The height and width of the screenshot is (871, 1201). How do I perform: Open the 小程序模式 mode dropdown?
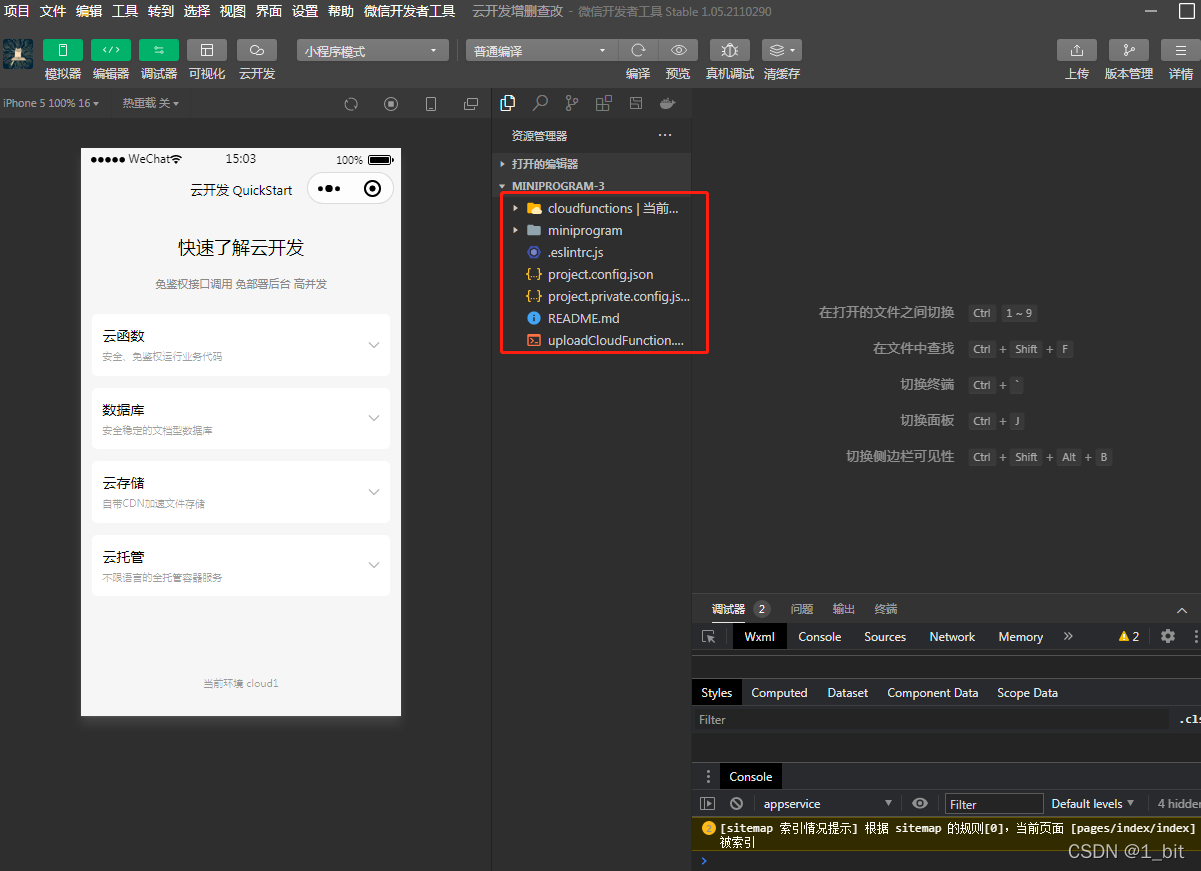[x=373, y=51]
